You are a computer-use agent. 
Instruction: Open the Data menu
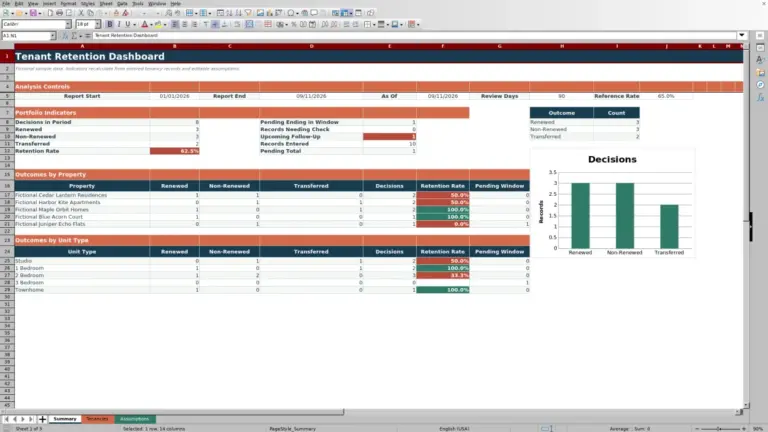coord(122,3)
